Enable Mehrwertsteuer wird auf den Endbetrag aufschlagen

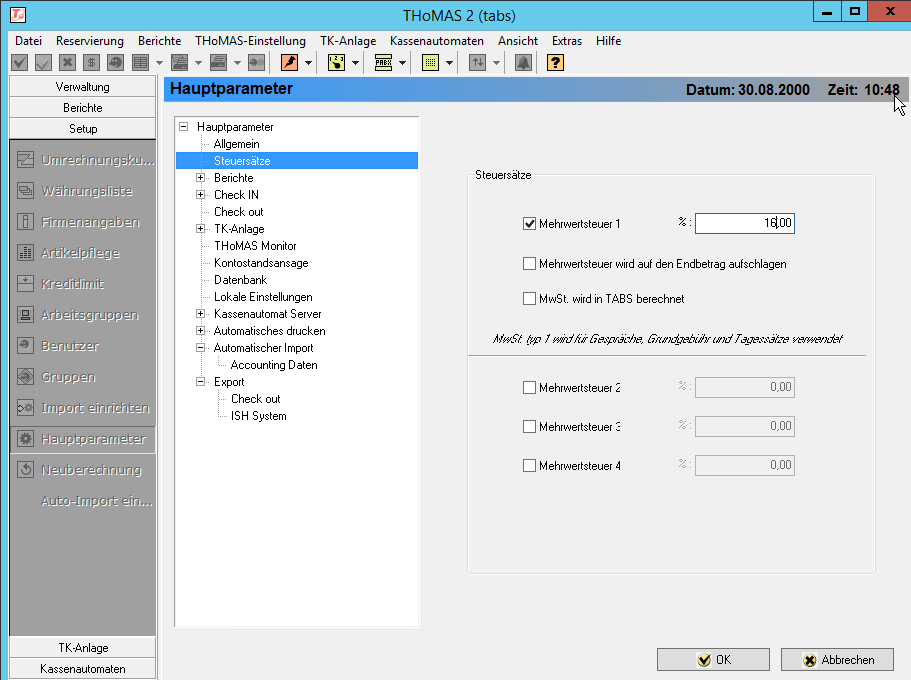coord(529,264)
